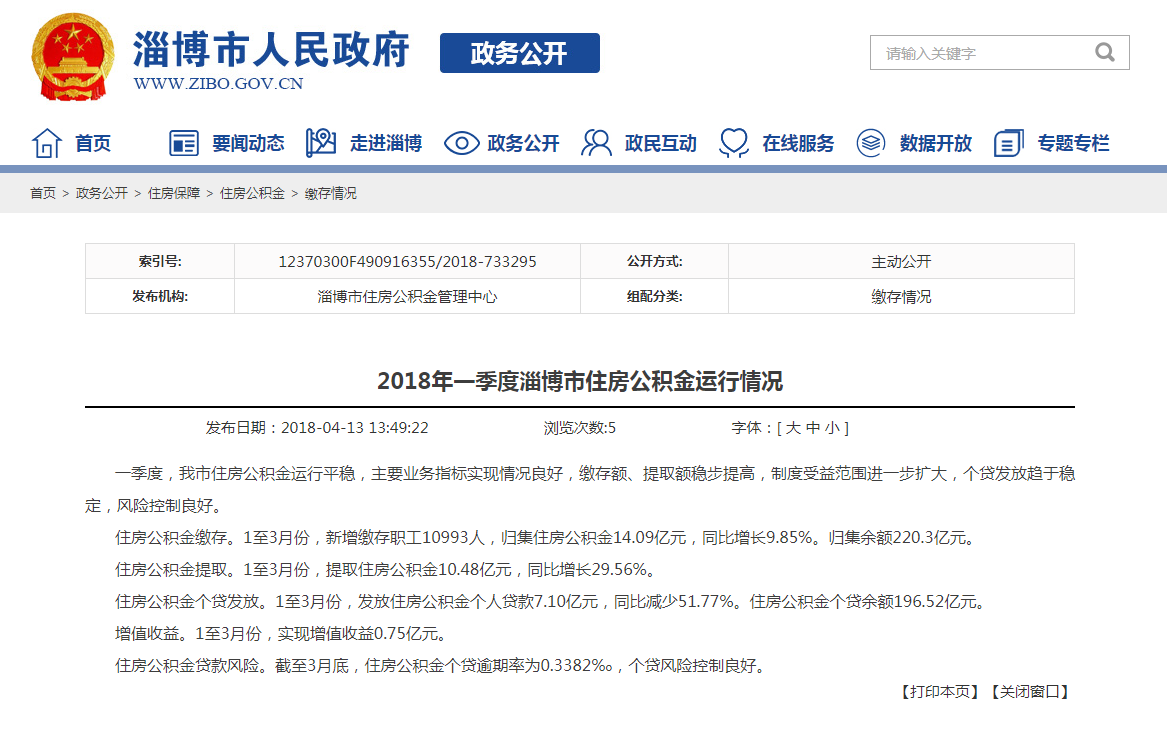Click the 淄博市住房公积金管理中心 table cell
This screenshot has height=747, width=1167.
click(x=407, y=297)
